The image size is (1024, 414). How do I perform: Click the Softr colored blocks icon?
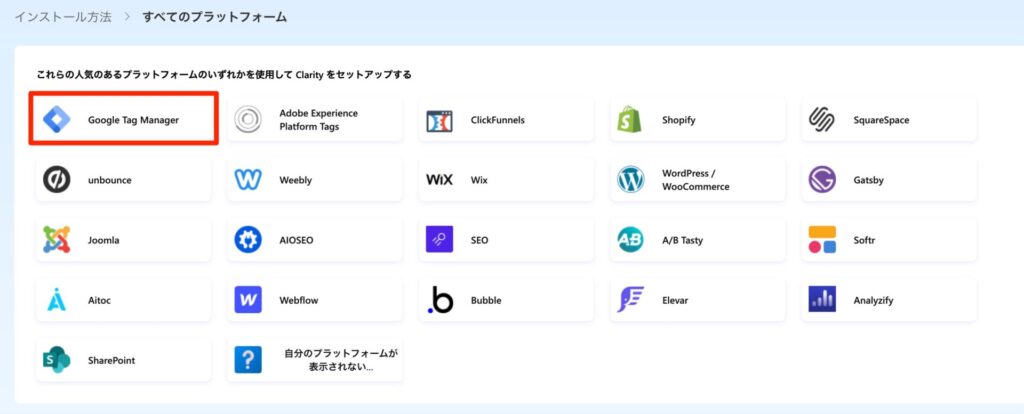tap(822, 240)
